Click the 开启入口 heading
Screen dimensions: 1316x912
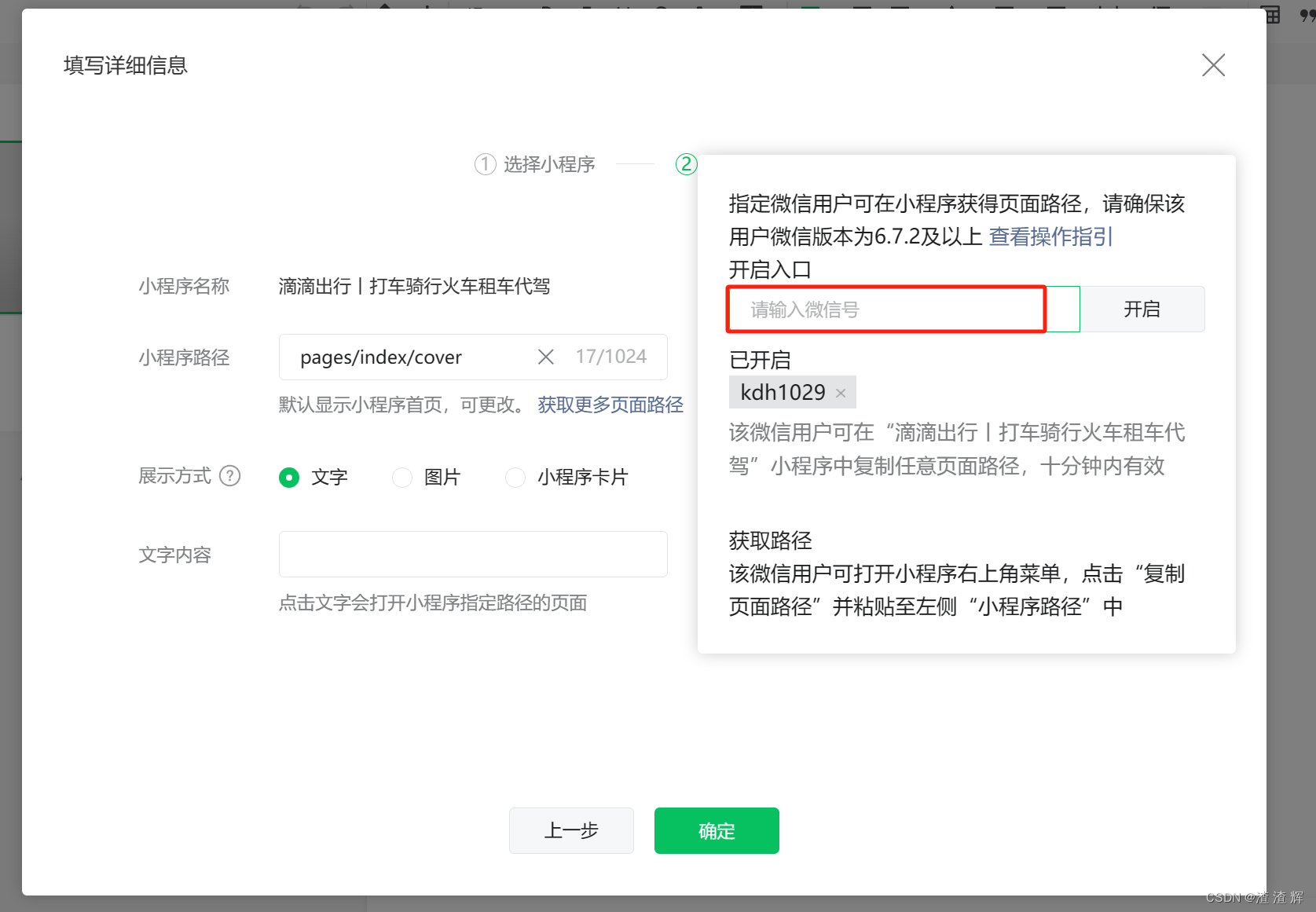click(770, 269)
